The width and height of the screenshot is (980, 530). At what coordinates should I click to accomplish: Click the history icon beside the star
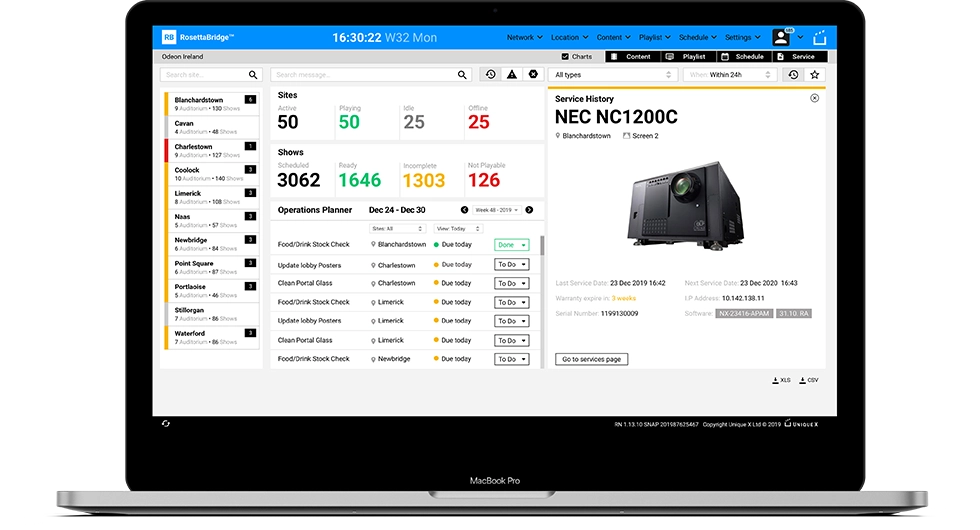(x=793, y=74)
